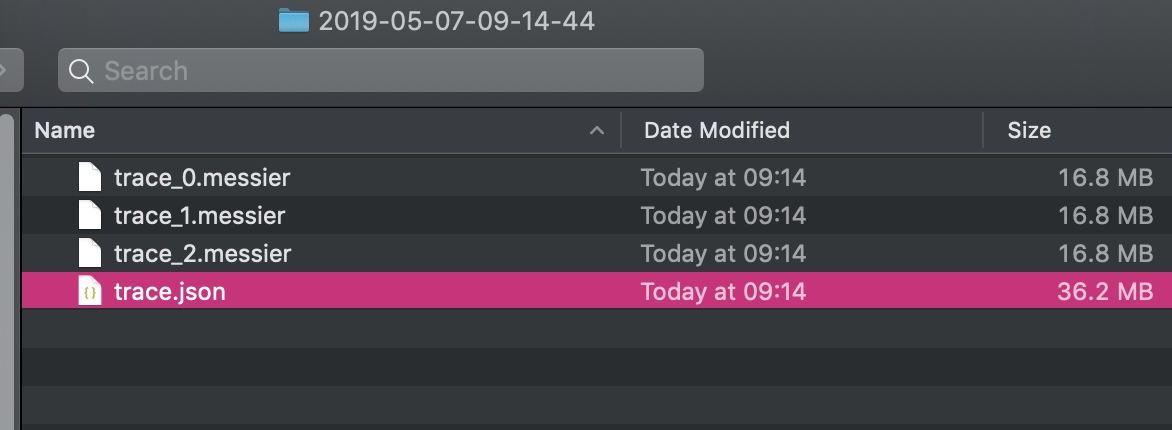
Task: Click the trace_0.messier file icon
Action: point(90,178)
